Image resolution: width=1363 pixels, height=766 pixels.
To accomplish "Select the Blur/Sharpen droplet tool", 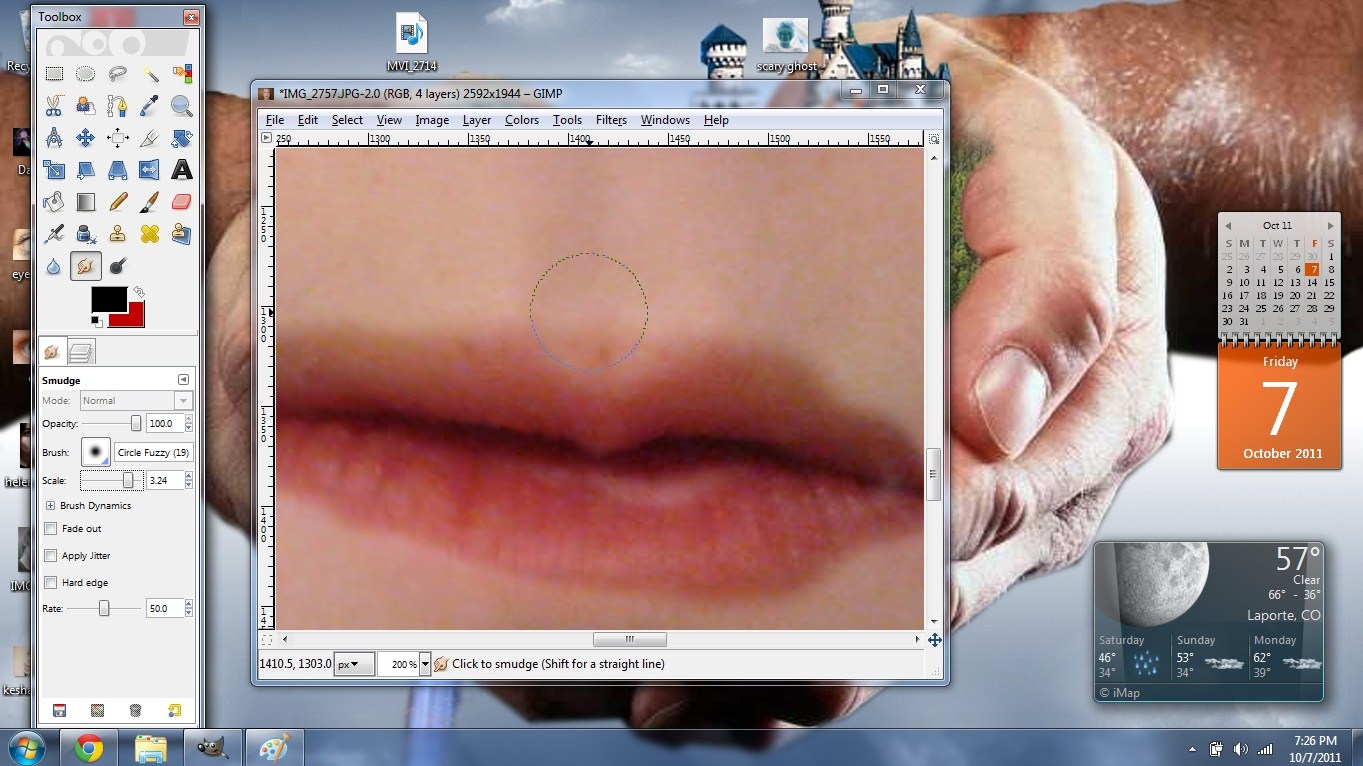I will pos(54,265).
